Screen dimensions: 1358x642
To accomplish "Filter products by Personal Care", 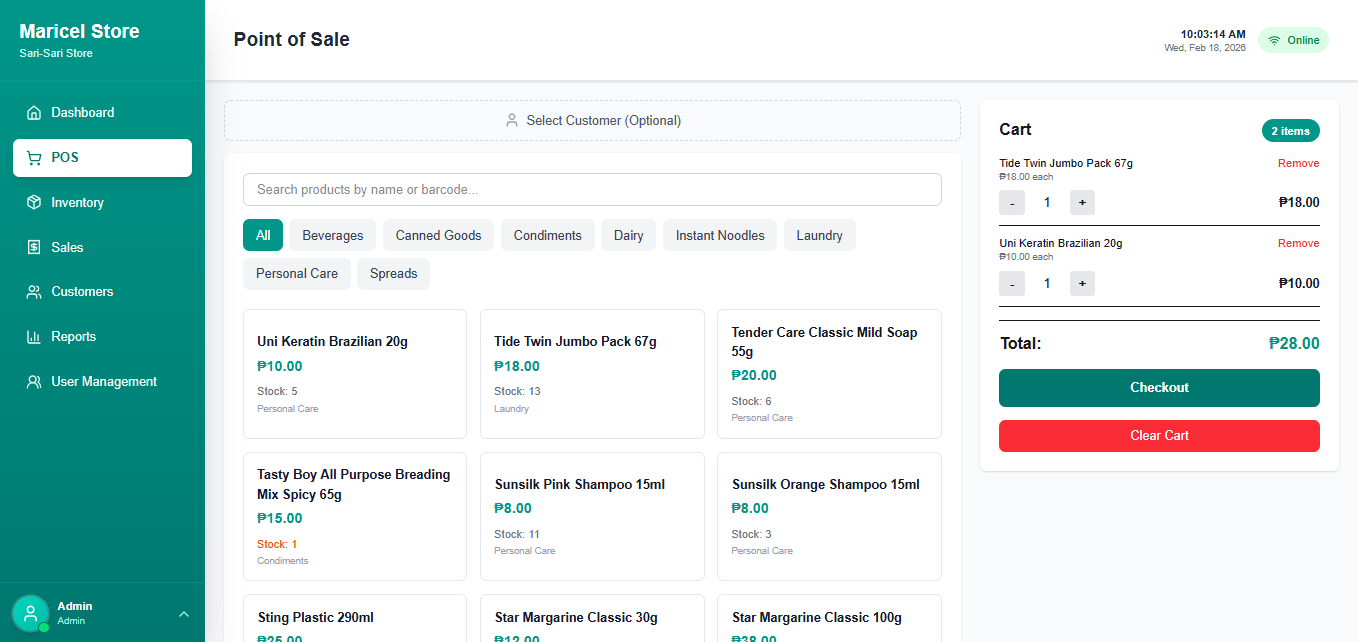I will (x=297, y=274).
